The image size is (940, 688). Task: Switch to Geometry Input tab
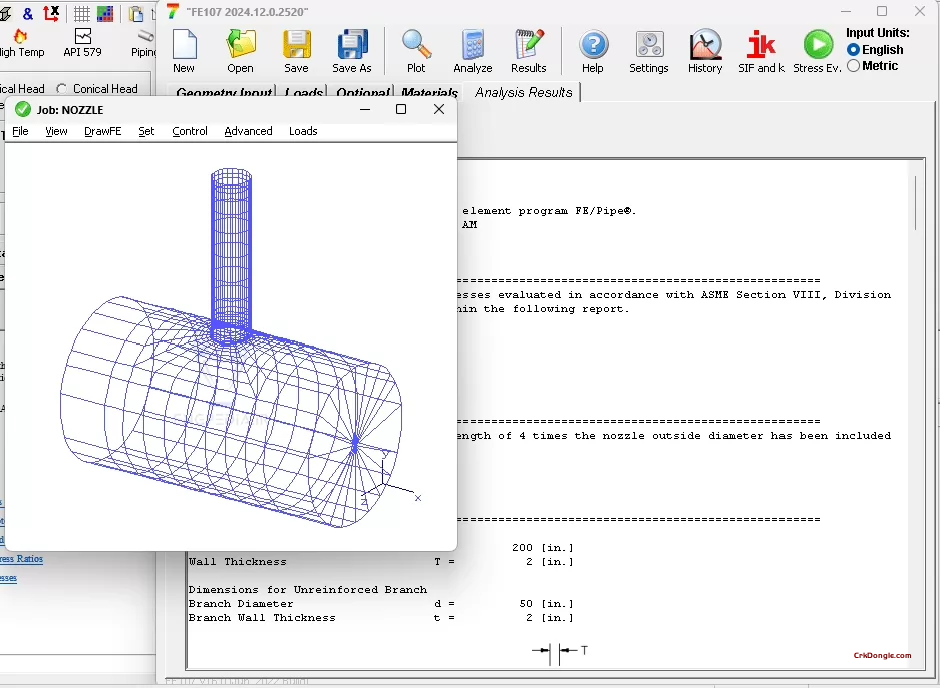click(224, 93)
